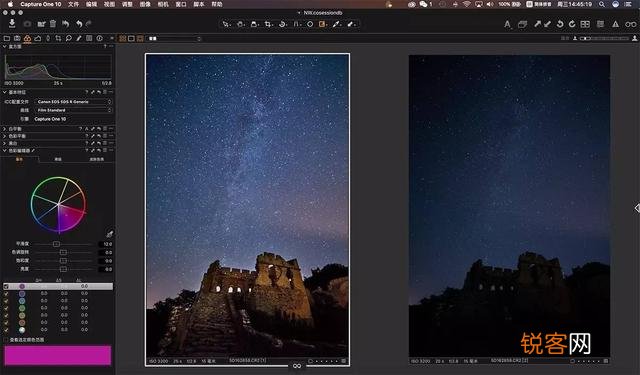Choose the Pan hand cursor tool
The width and height of the screenshot is (640, 375).
240,24
